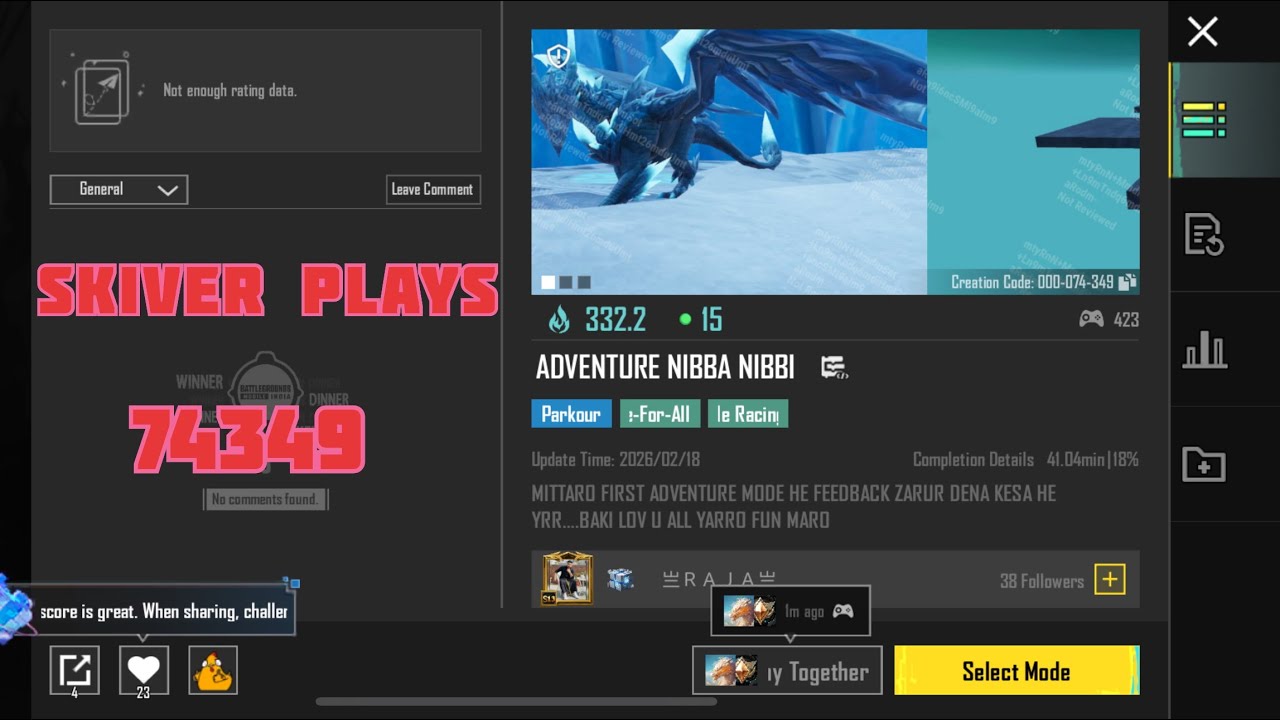Viewport: 1280px width, 720px height.
Task: Open creator name RAJA
Action: click(x=720, y=579)
